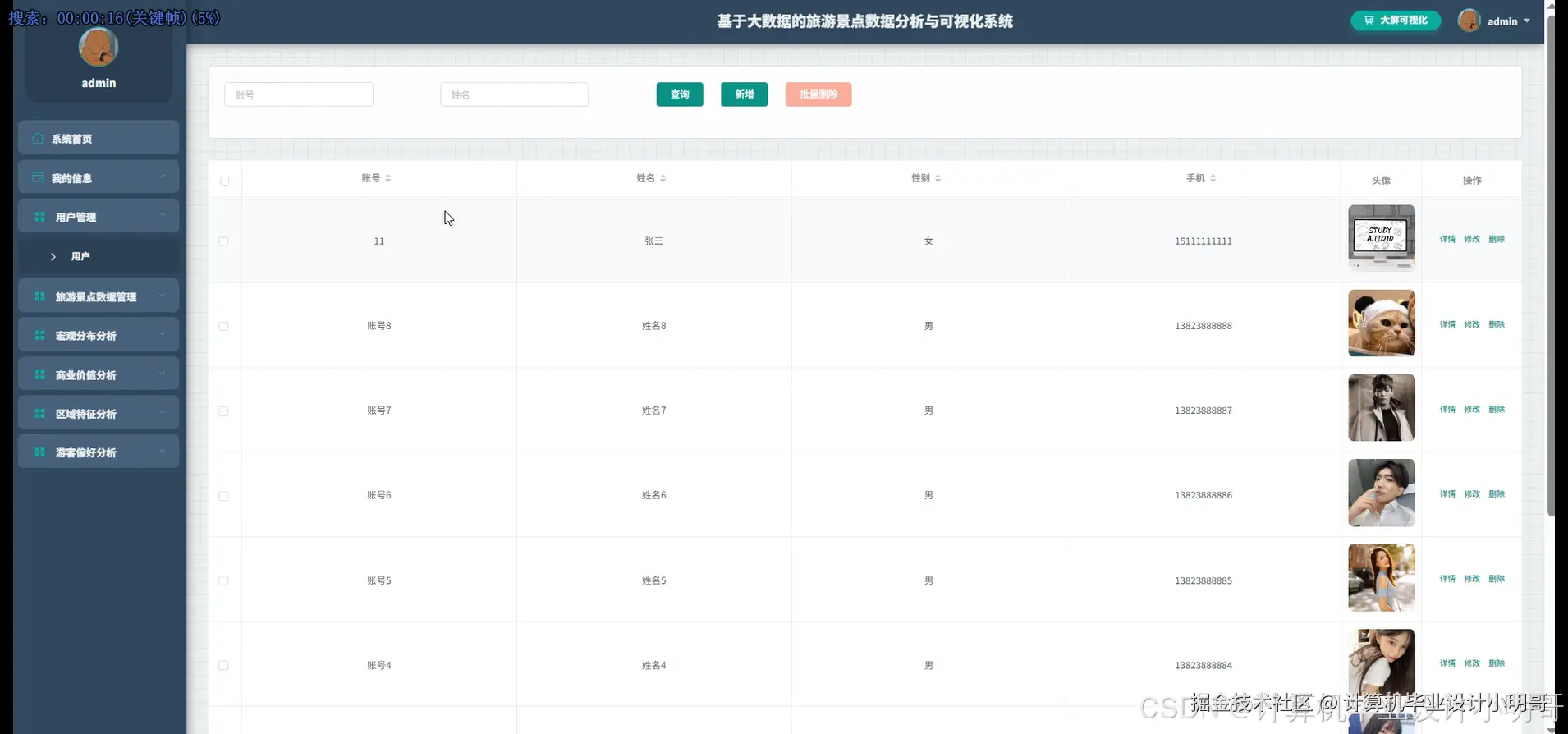Click the 查询 search button

(x=680, y=94)
